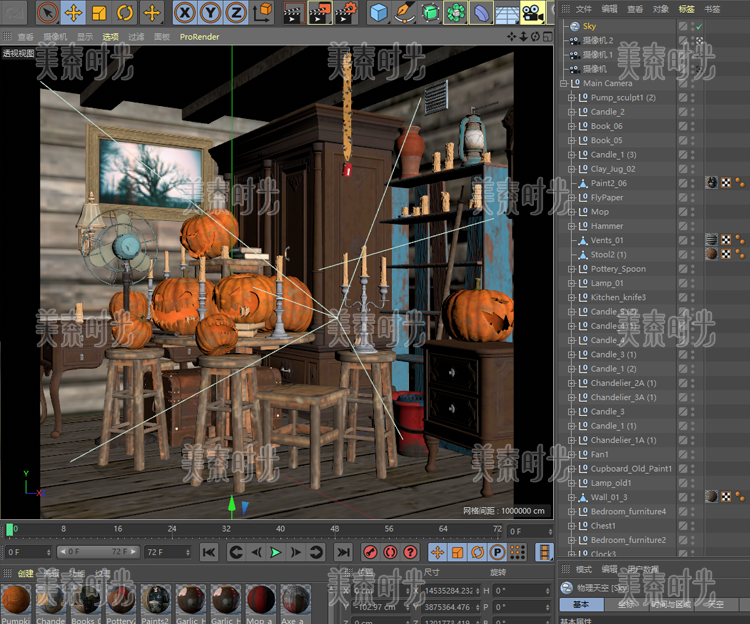
Task: Click the Record Active Objects keyframe button
Action: (369, 551)
